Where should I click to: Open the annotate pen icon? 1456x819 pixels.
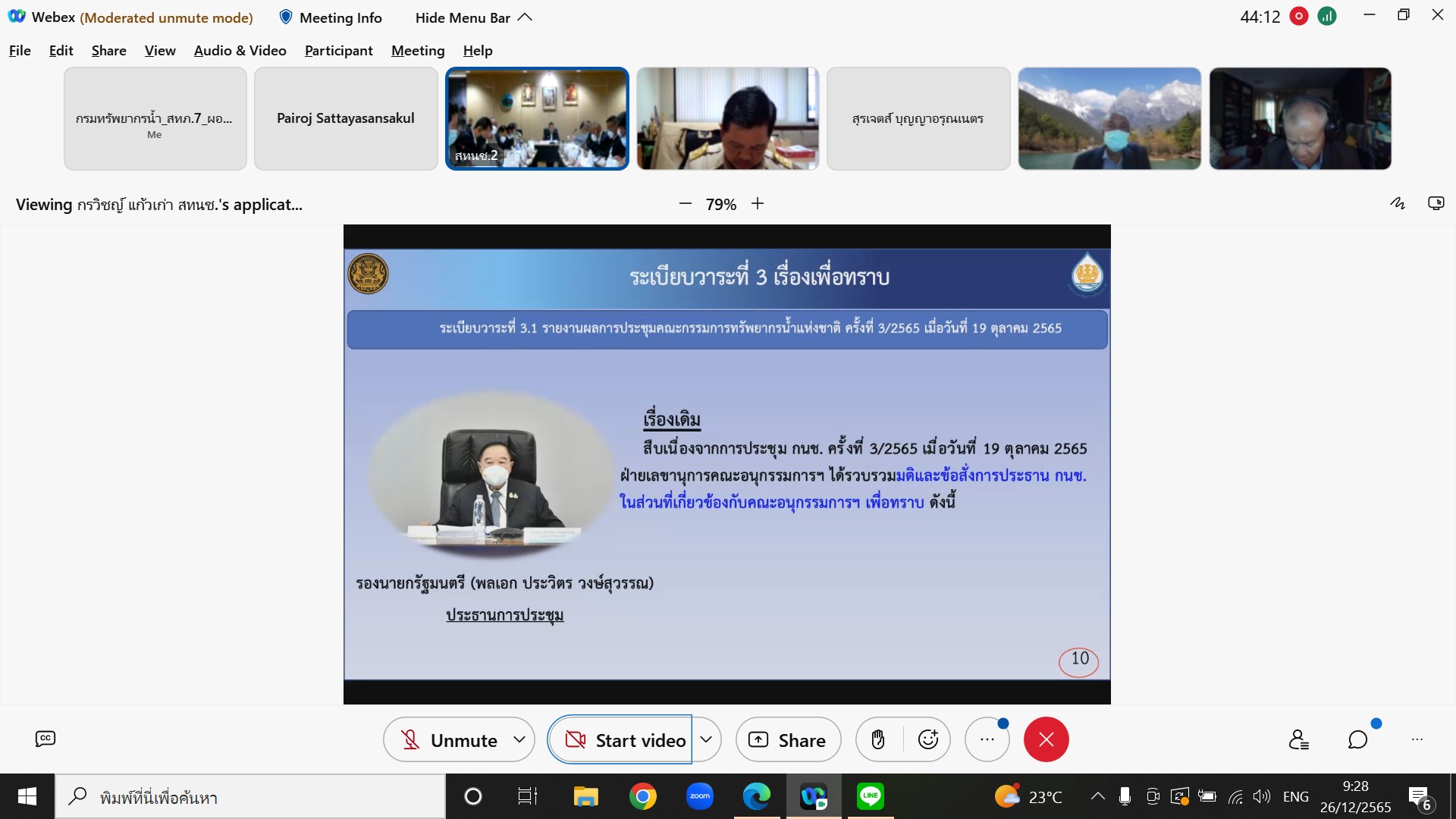[1398, 203]
